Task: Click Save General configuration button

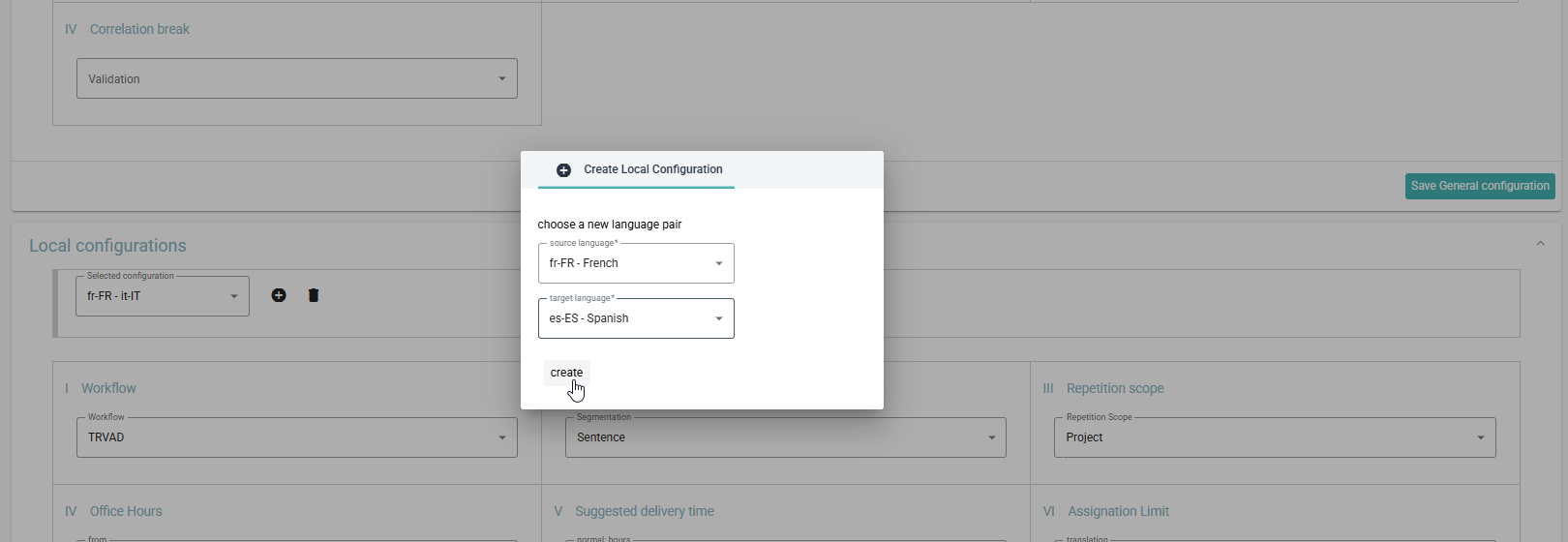Action: coord(1480,186)
